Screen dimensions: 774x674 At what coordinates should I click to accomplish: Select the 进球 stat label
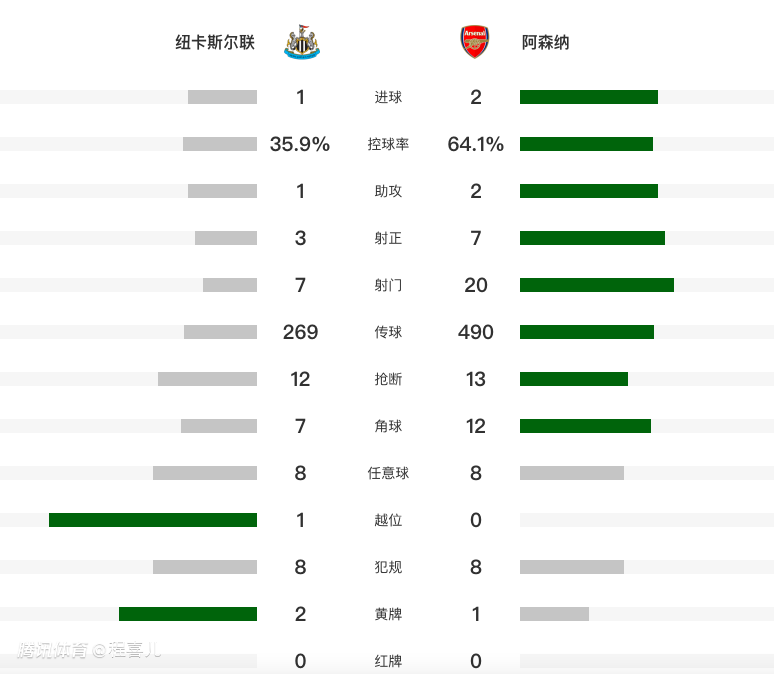pos(388,97)
